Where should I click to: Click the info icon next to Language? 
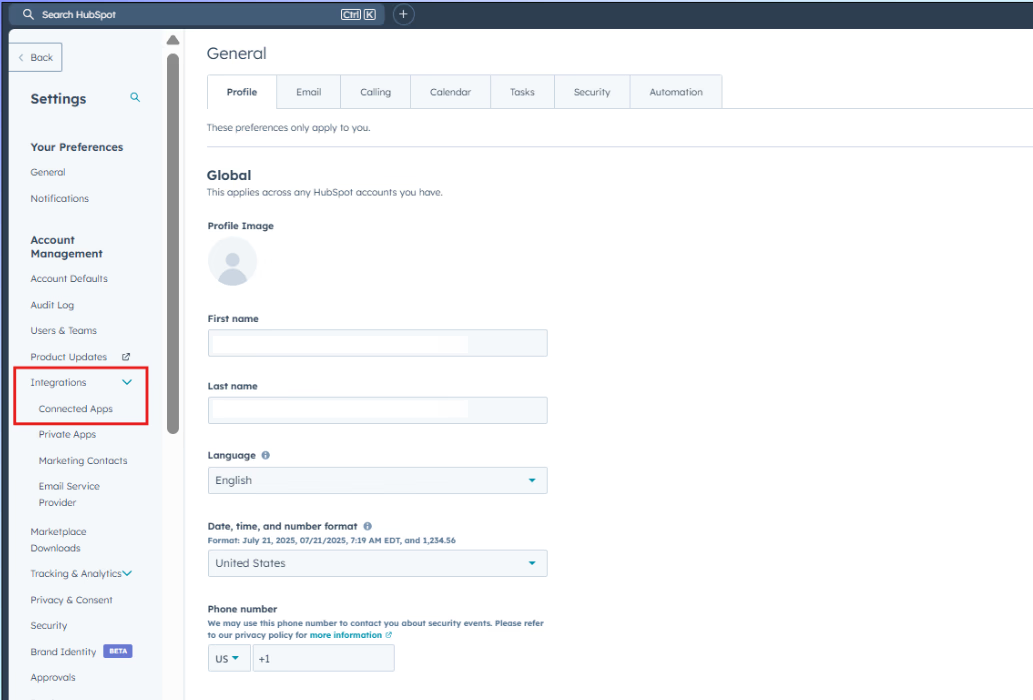[264, 455]
